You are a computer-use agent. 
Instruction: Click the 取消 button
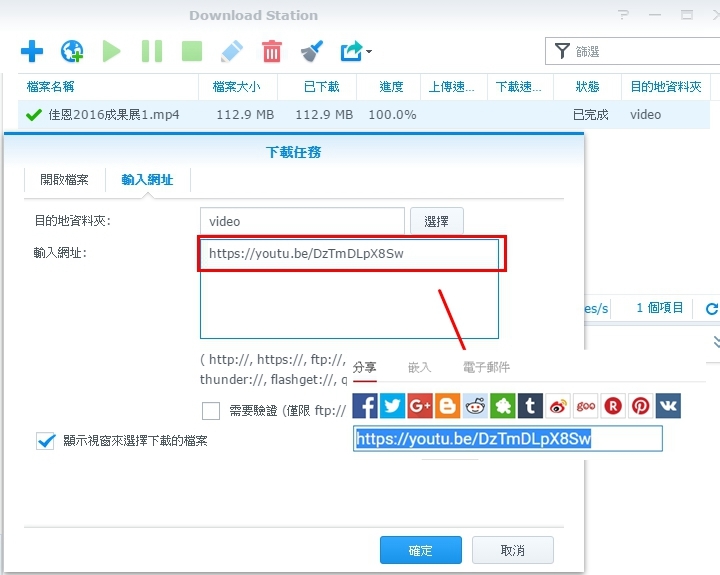(x=512, y=550)
